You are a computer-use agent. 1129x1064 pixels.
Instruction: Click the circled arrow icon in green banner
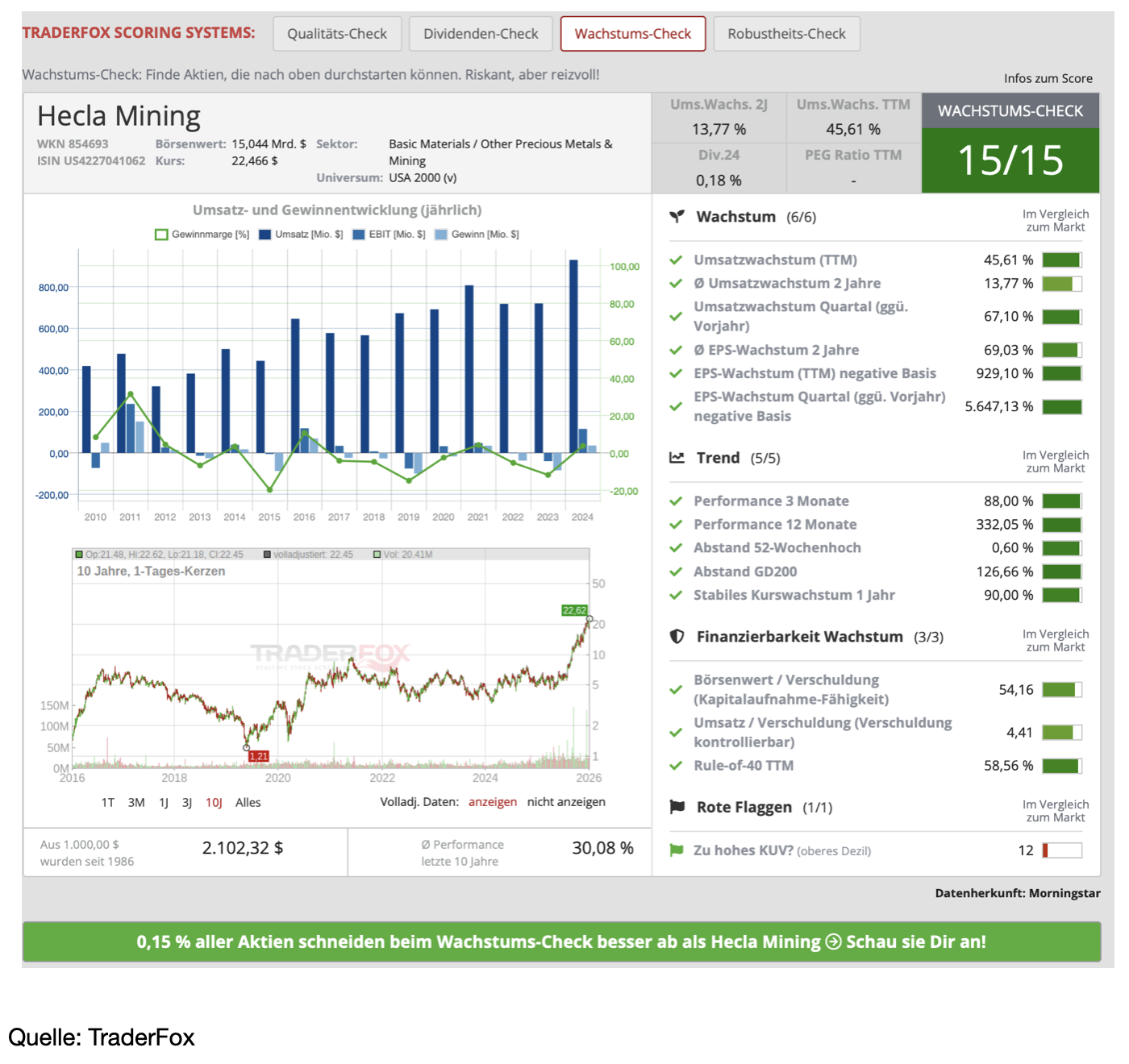pyautogui.click(x=833, y=941)
